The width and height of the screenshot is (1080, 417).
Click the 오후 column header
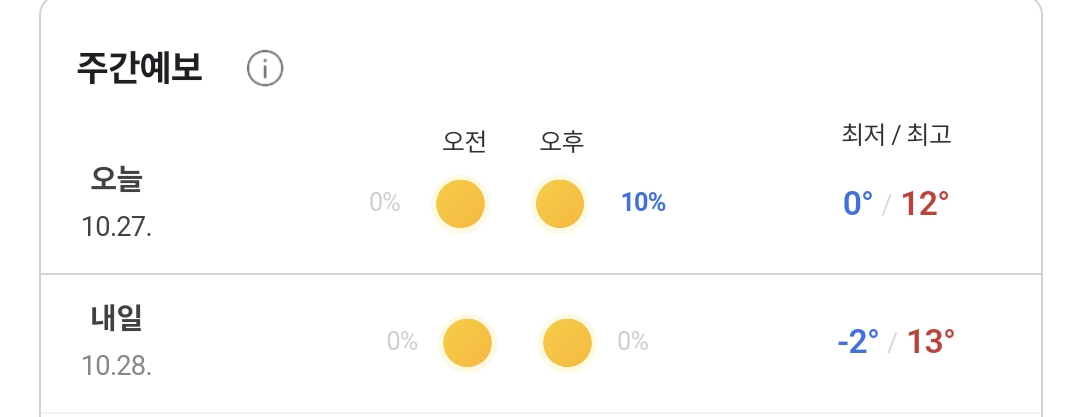coord(562,142)
